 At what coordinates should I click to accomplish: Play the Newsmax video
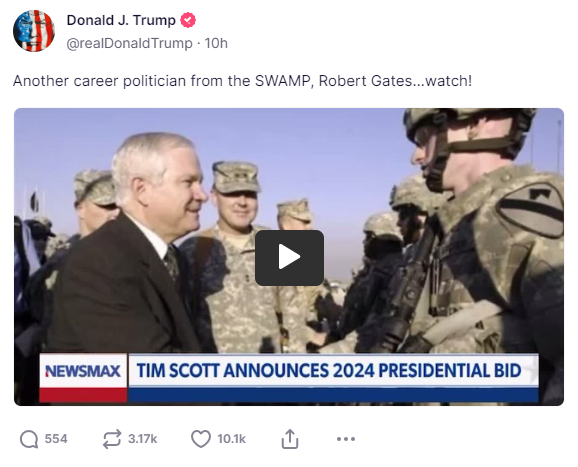click(289, 258)
